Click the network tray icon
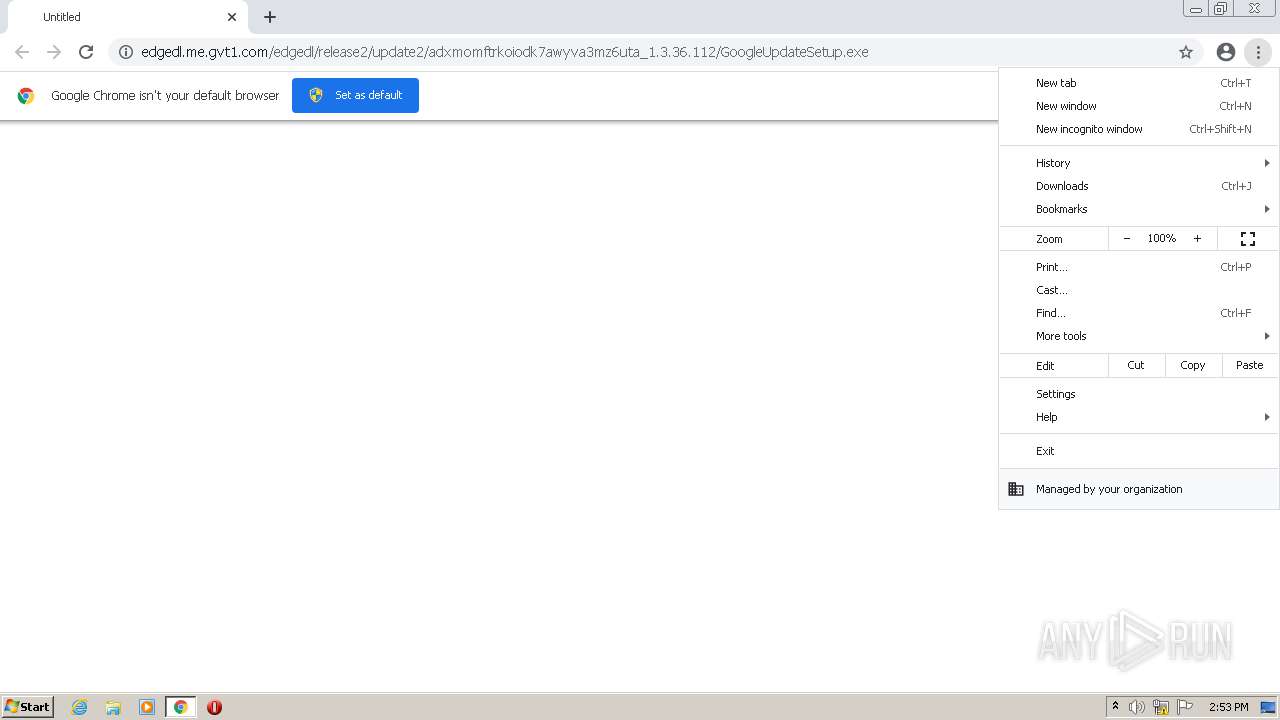Image resolution: width=1280 pixels, height=720 pixels. pos(1161,707)
